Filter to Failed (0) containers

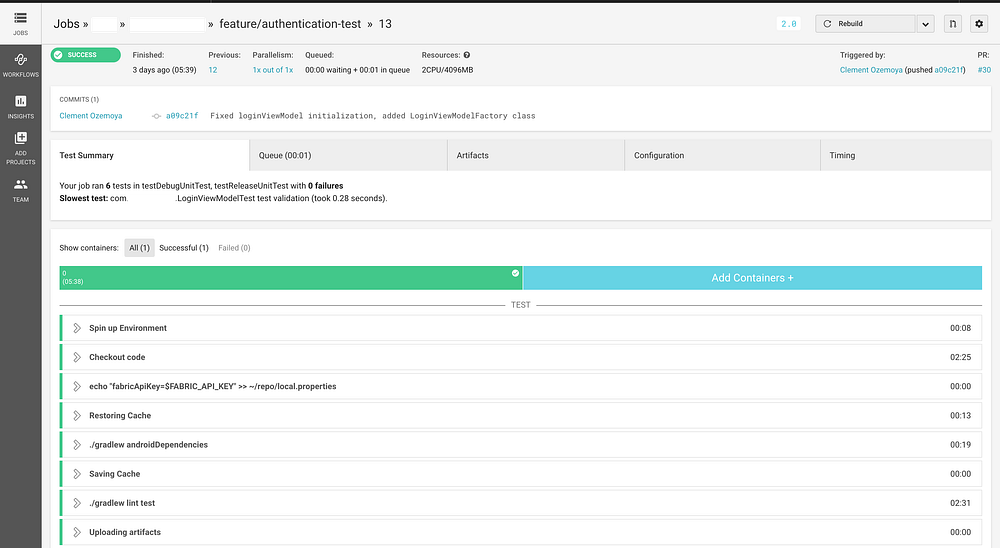234,248
